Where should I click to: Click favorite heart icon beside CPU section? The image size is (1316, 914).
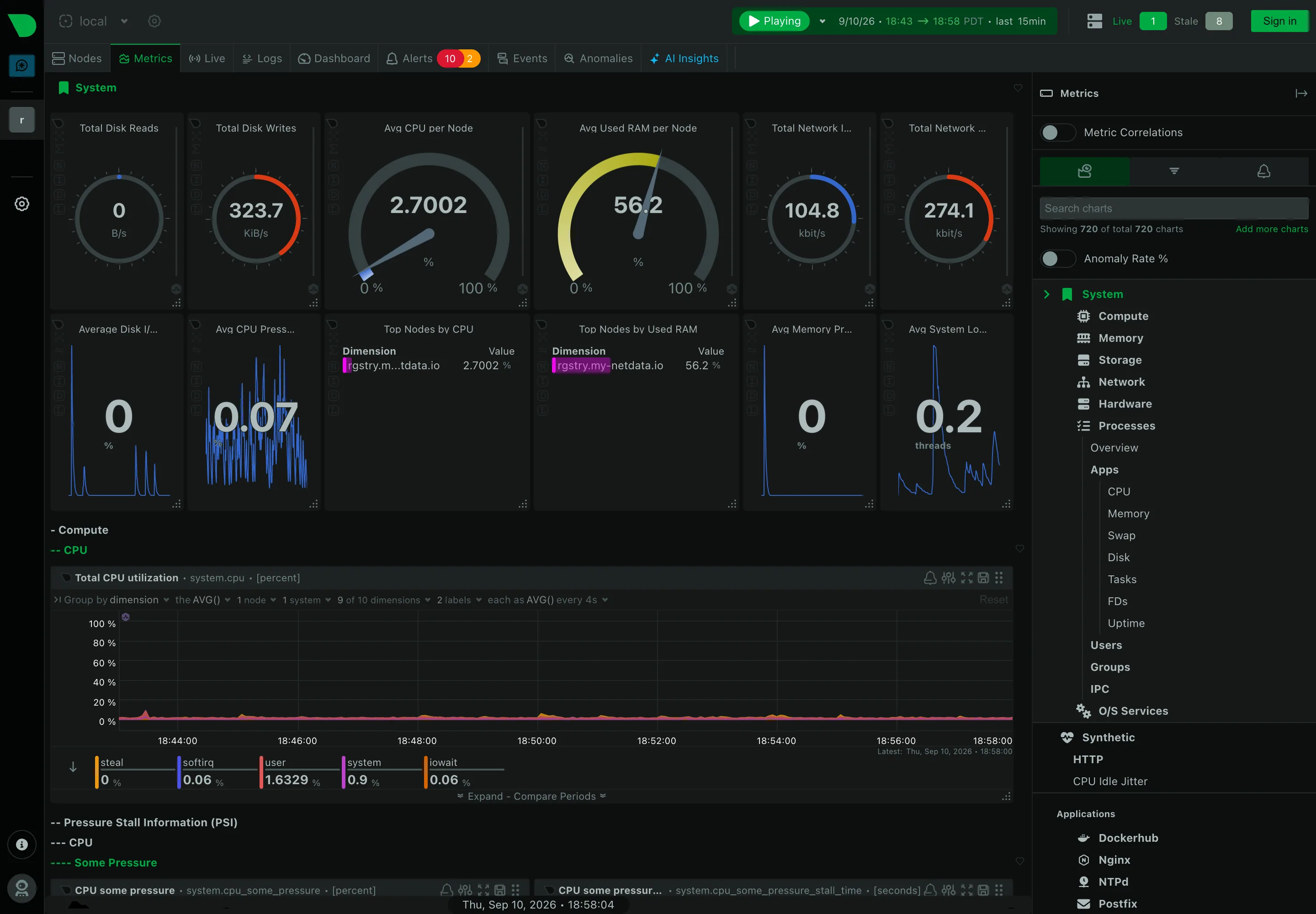pyautogui.click(x=1019, y=549)
